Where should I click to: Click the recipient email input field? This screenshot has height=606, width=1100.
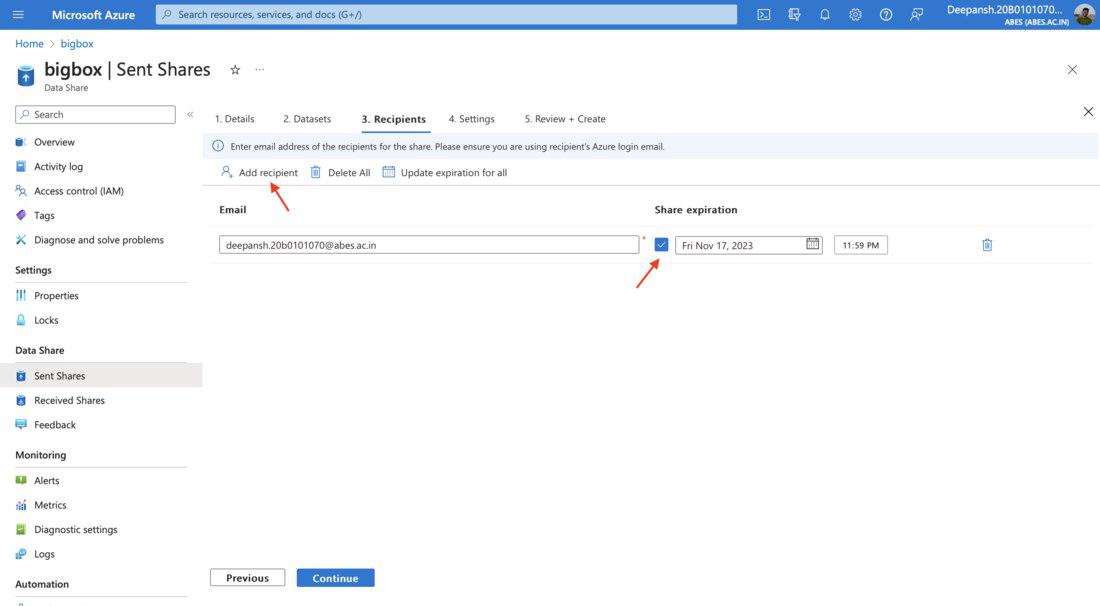click(x=429, y=245)
